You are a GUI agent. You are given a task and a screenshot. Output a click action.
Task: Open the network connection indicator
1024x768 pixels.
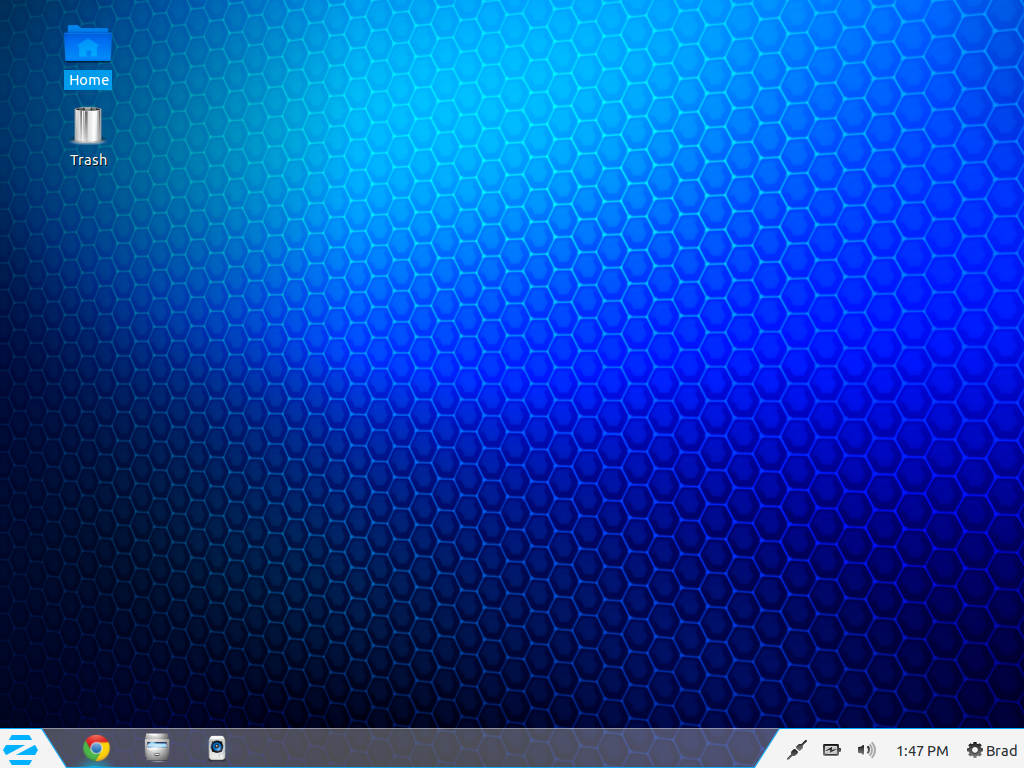click(797, 750)
